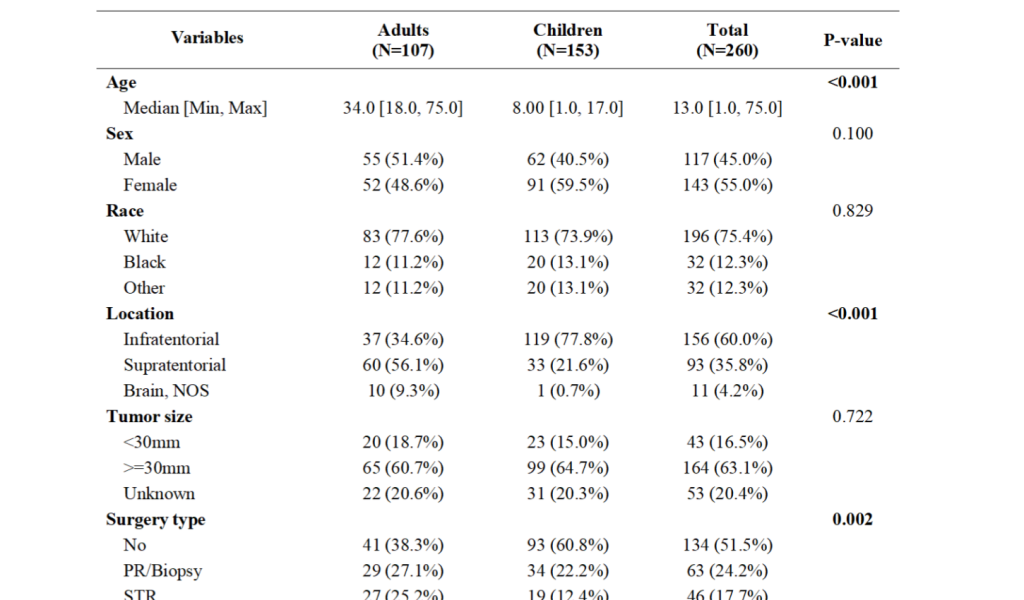Click the bold Surgery type row label
The image size is (1024, 600).
click(156, 519)
